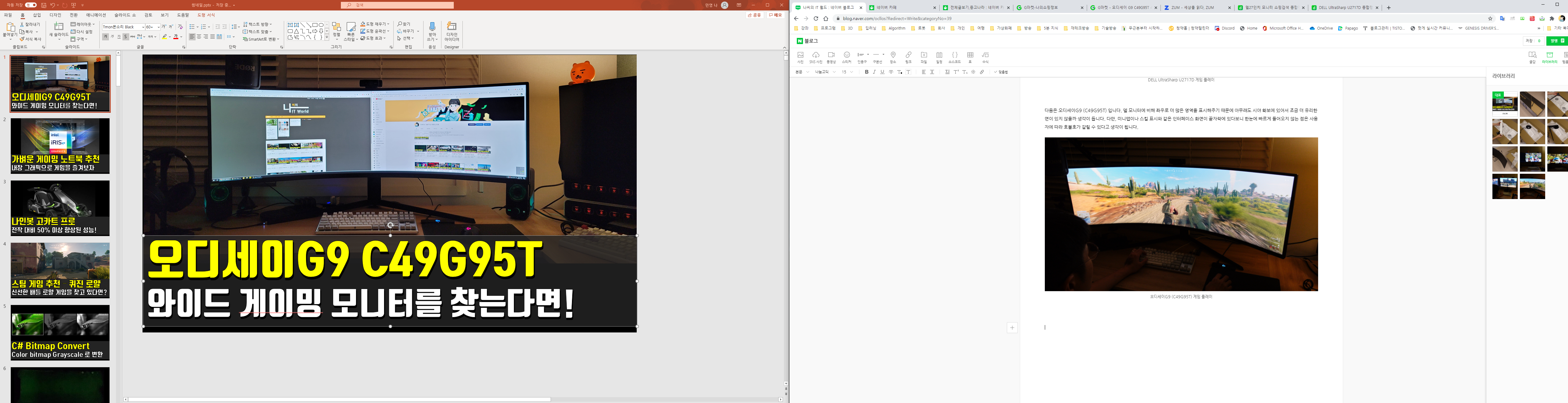Toggle bold in the Naver blog editor

866,72
